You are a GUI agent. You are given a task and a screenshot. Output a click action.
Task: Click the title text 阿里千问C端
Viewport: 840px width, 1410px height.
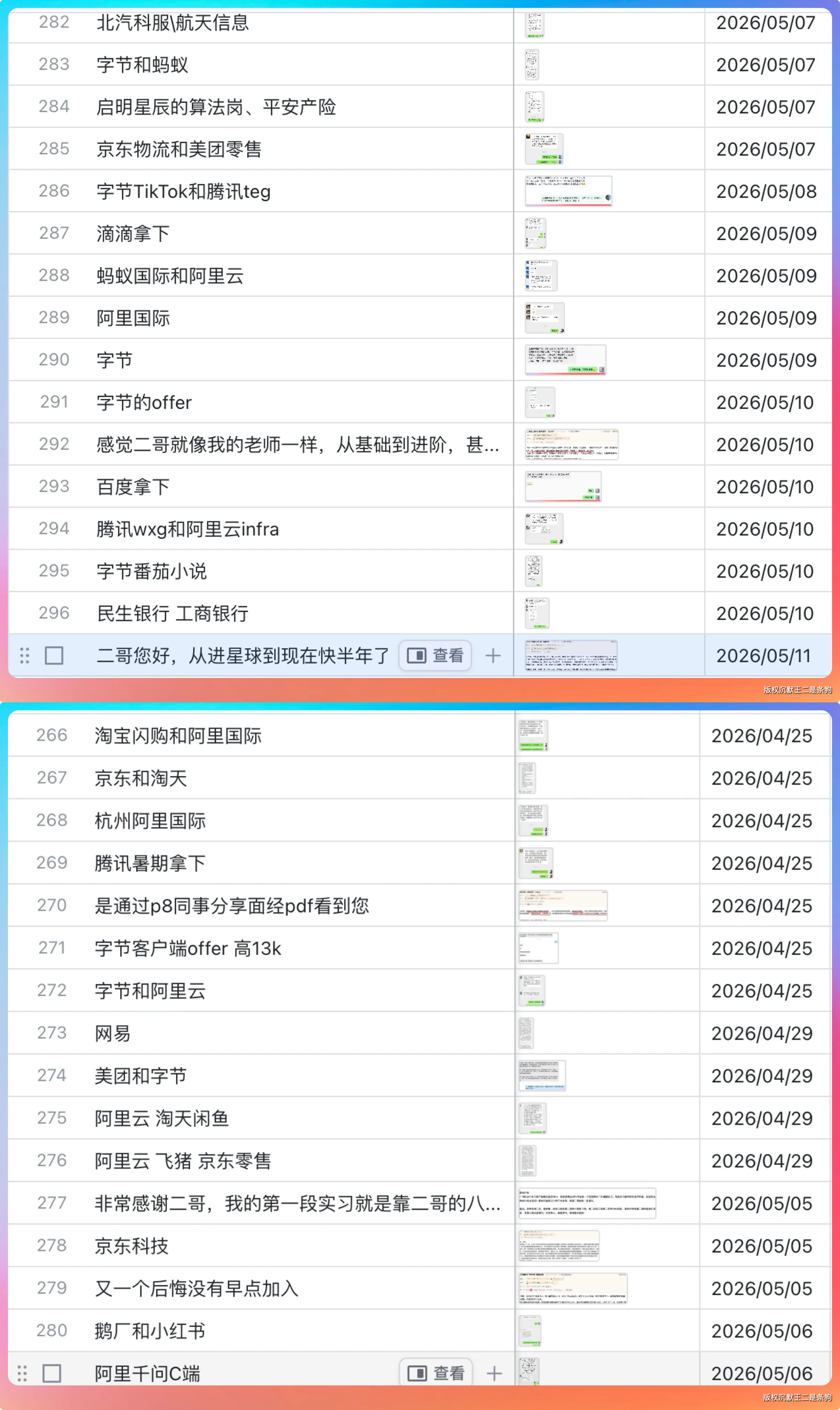click(147, 1373)
